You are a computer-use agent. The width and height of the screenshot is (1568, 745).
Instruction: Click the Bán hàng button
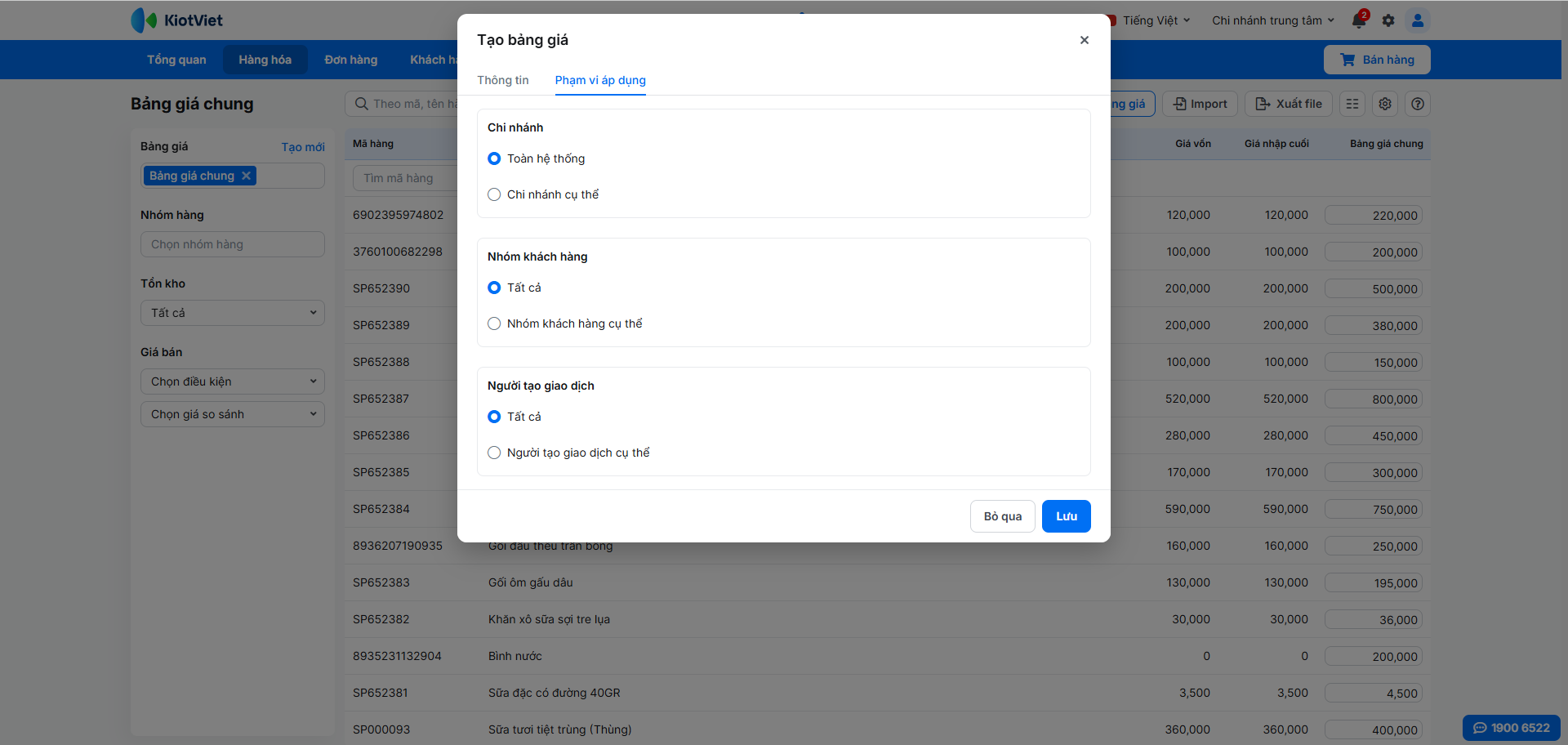tap(1377, 60)
